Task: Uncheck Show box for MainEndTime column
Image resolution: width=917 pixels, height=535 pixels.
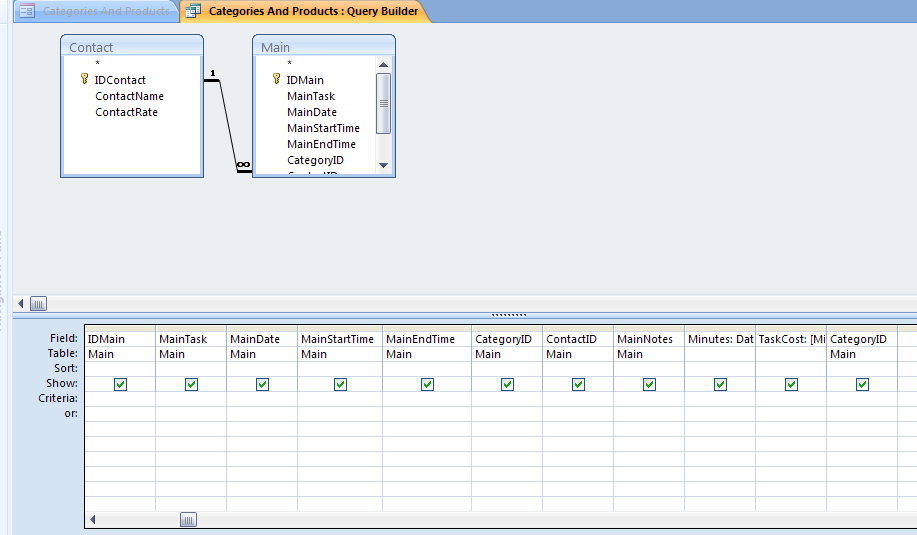Action: [428, 384]
